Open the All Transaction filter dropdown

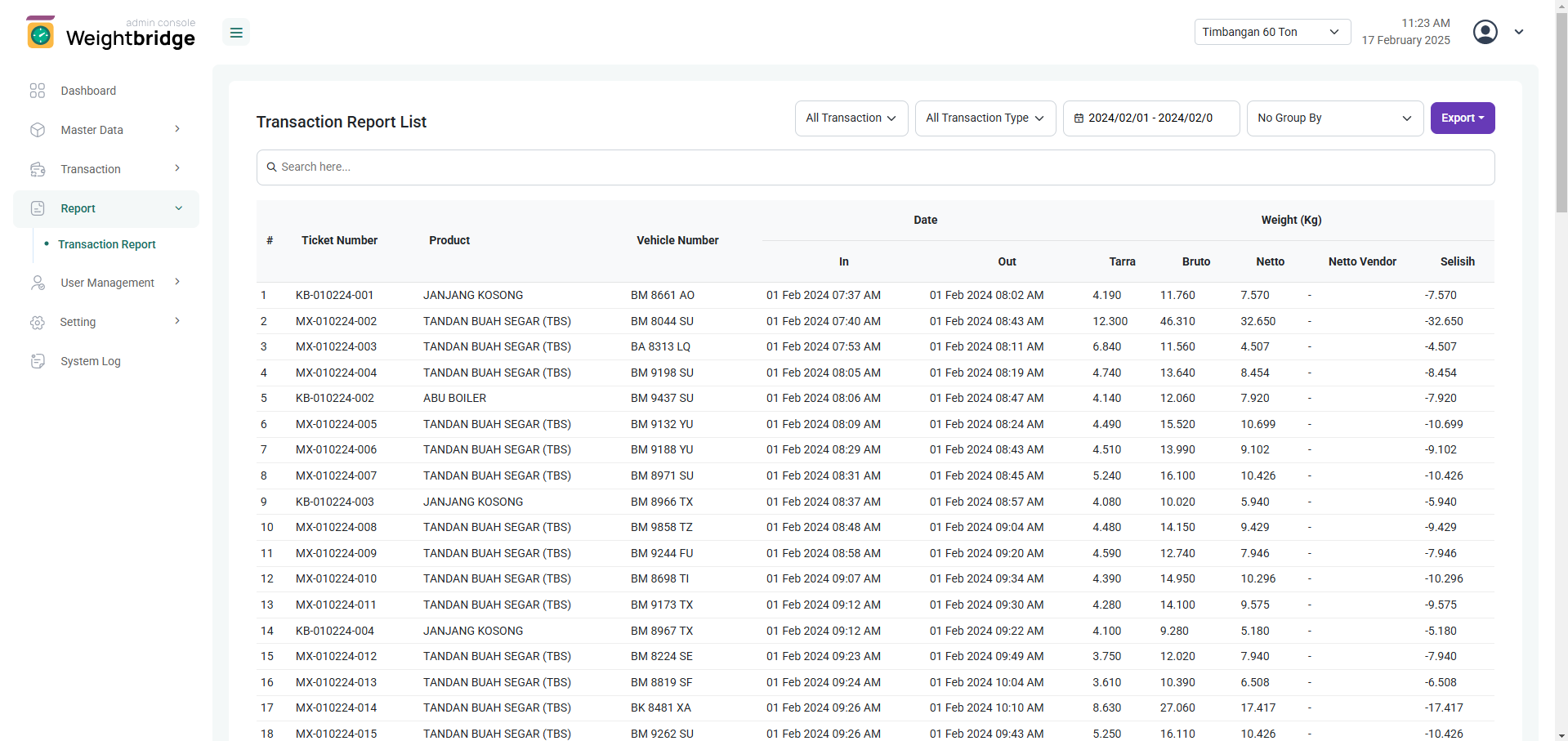[851, 118]
